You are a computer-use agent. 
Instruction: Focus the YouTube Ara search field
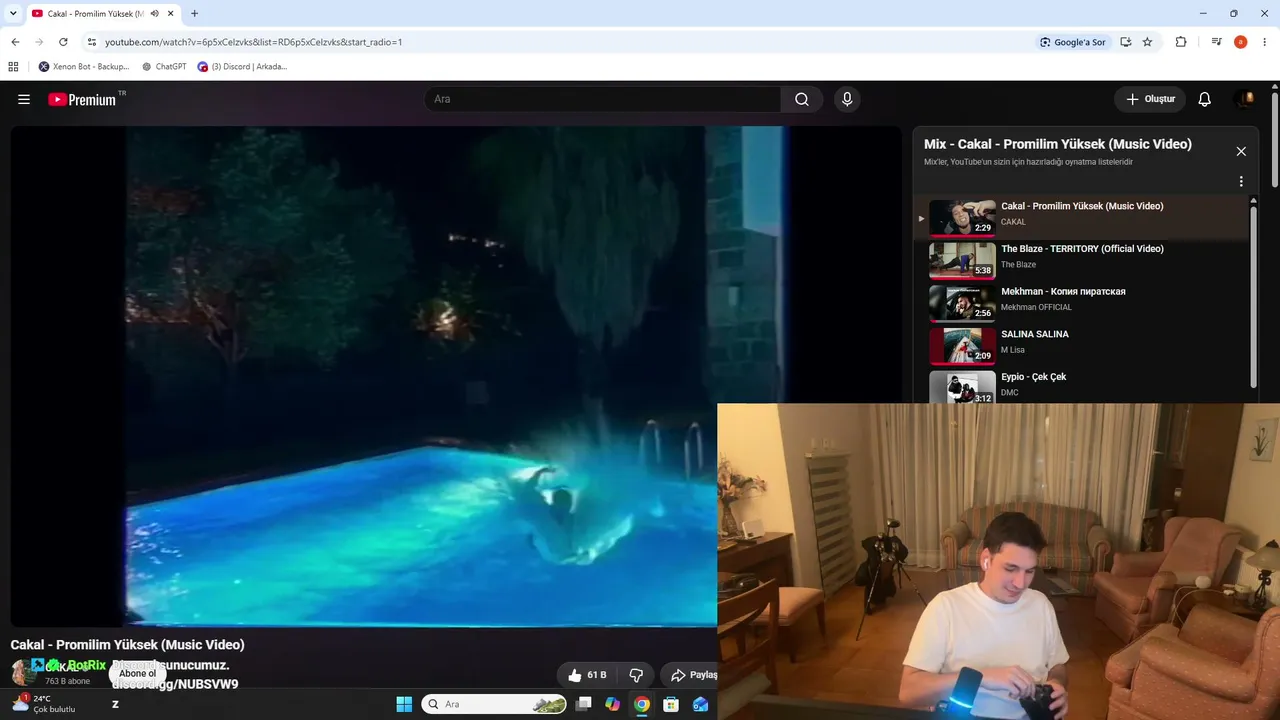pos(602,99)
